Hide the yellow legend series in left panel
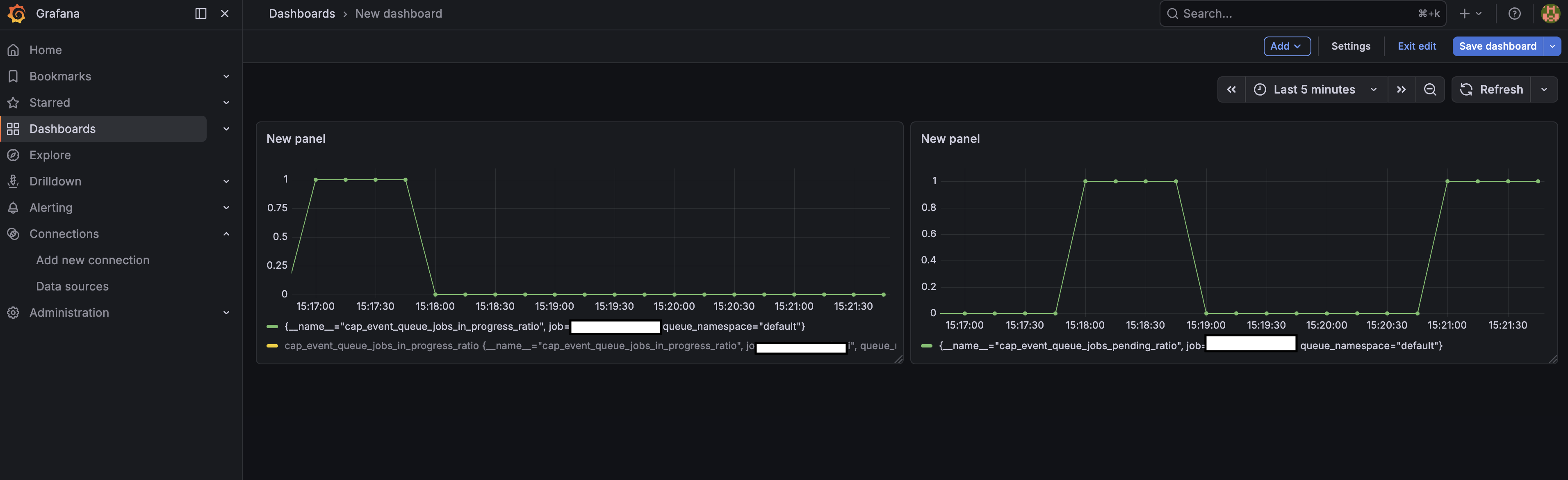Image resolution: width=1568 pixels, height=480 pixels. click(x=272, y=345)
